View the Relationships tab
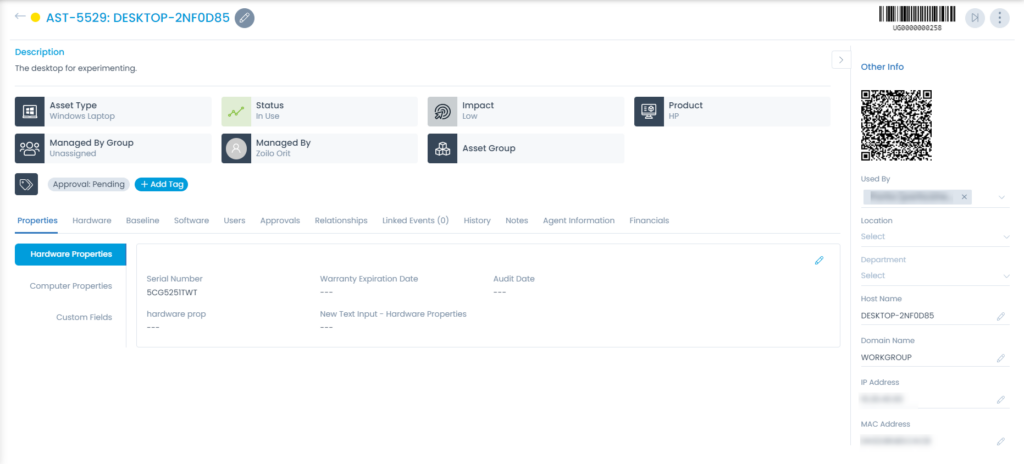This screenshot has width=1024, height=464. coord(341,221)
